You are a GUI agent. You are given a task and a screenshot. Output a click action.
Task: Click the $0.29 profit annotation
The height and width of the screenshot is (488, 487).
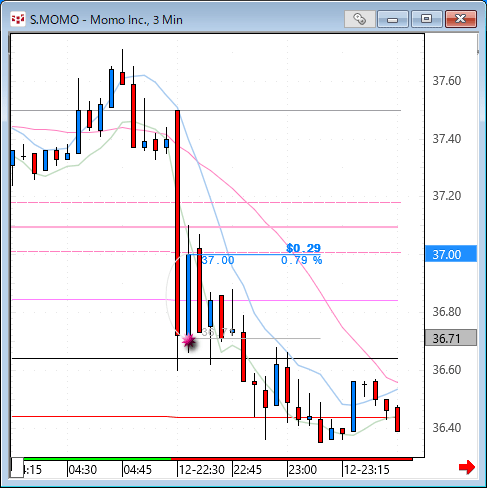point(303,248)
